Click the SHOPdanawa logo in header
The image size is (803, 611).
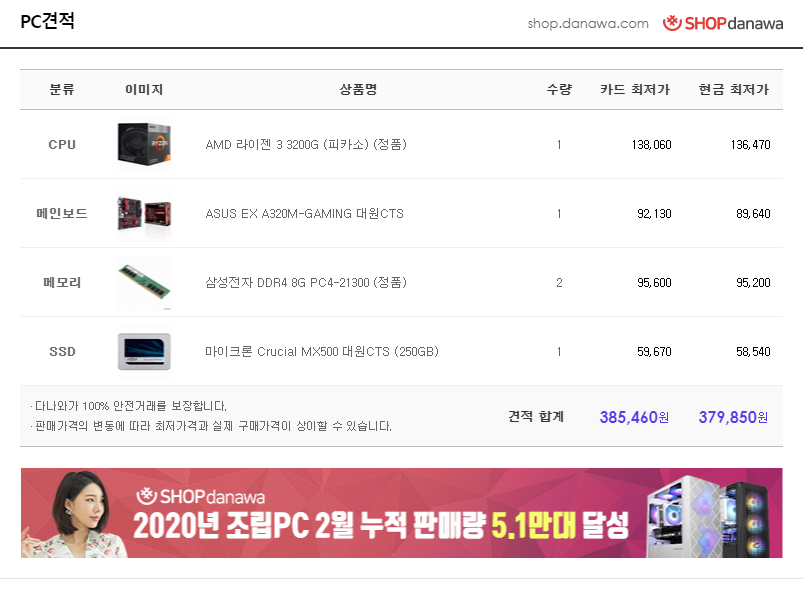coord(723,23)
